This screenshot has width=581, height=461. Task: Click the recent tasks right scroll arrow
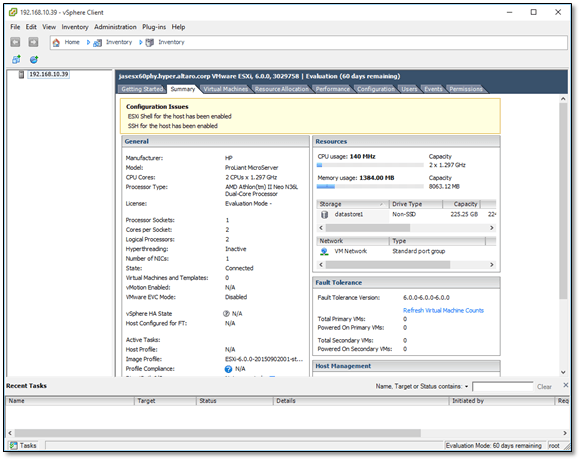(565, 433)
